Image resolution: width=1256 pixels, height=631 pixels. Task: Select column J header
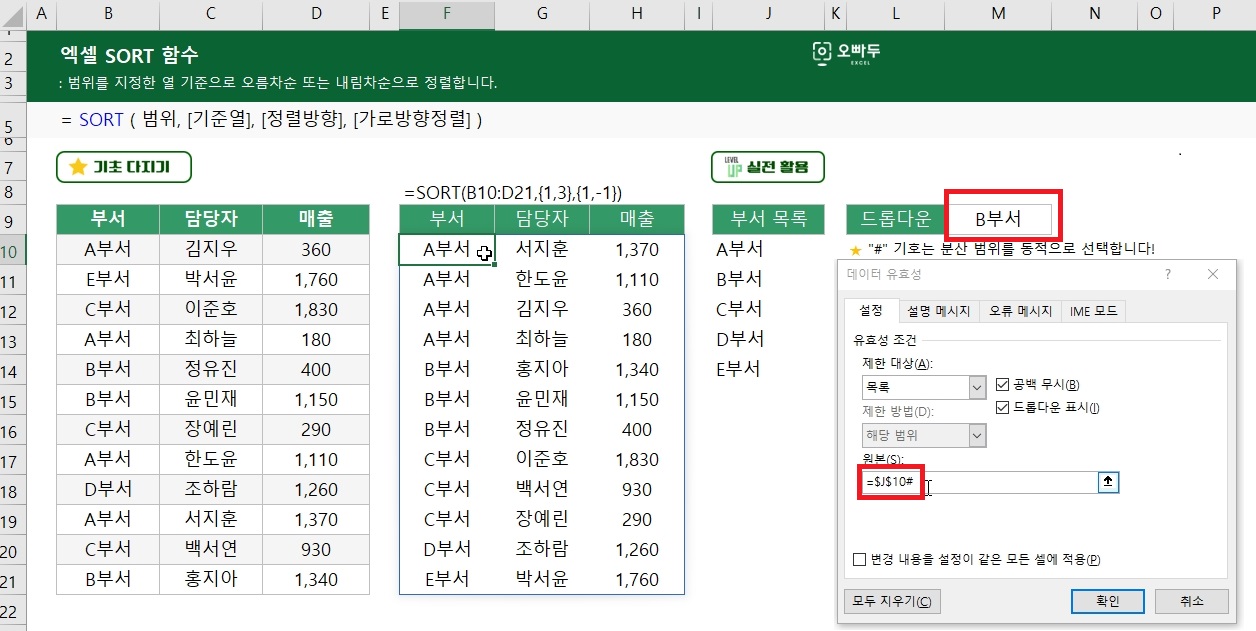point(768,14)
